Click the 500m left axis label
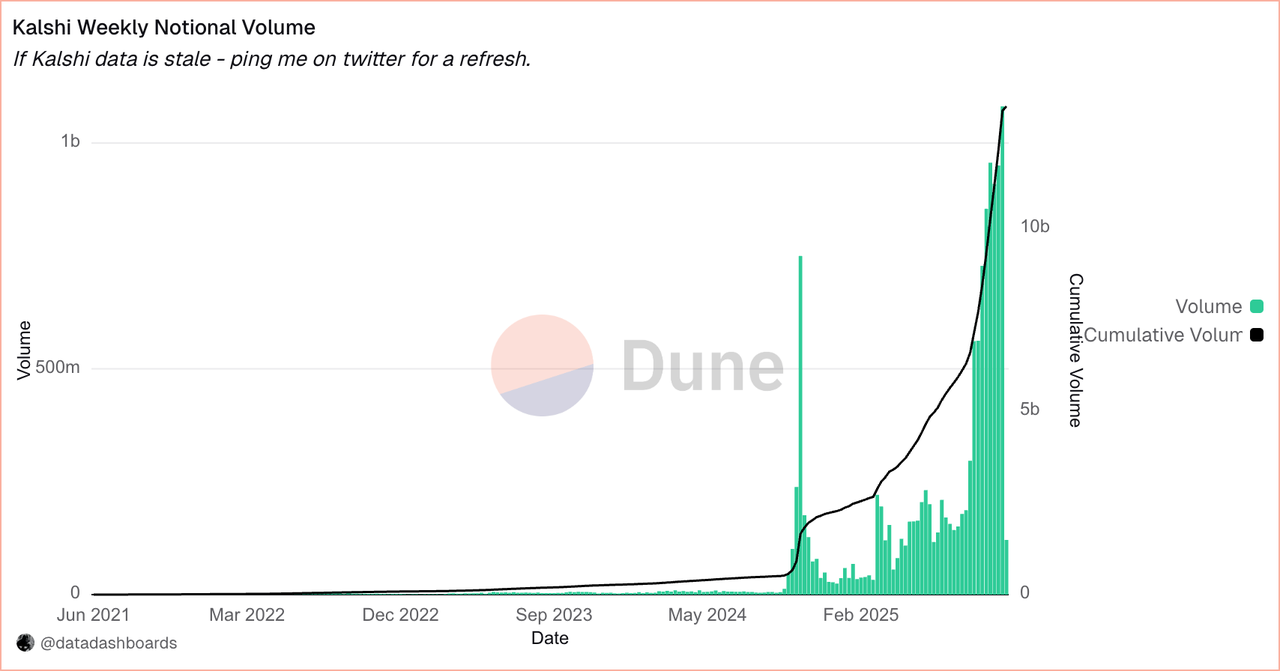 click(x=58, y=368)
